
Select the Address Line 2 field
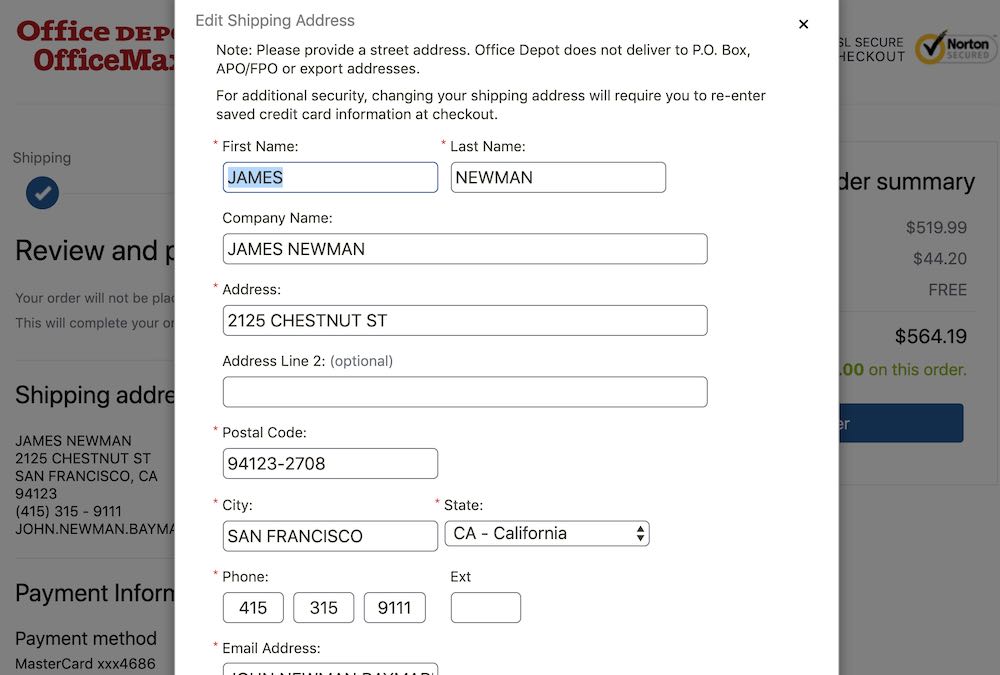[x=465, y=392]
